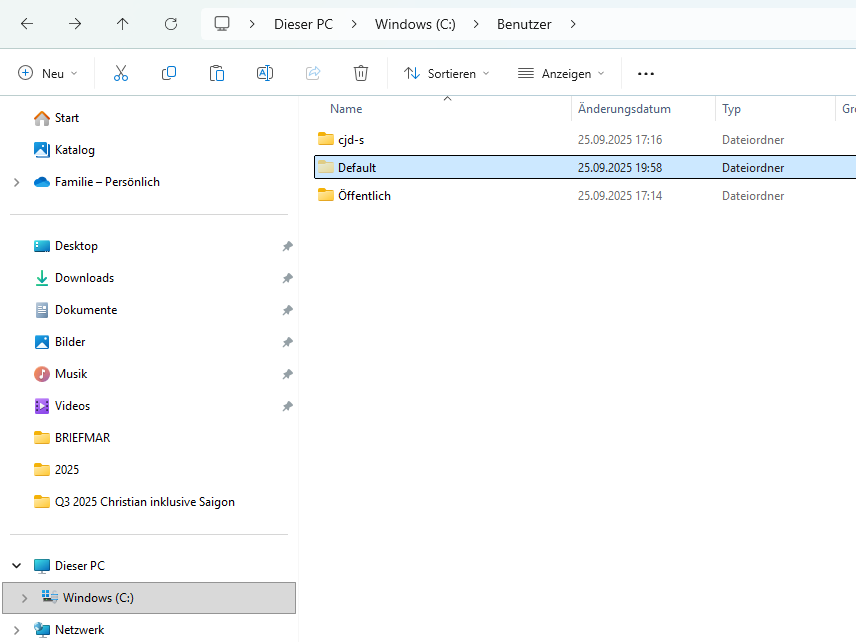Copy the selected item
The height and width of the screenshot is (642, 856).
[x=169, y=73]
